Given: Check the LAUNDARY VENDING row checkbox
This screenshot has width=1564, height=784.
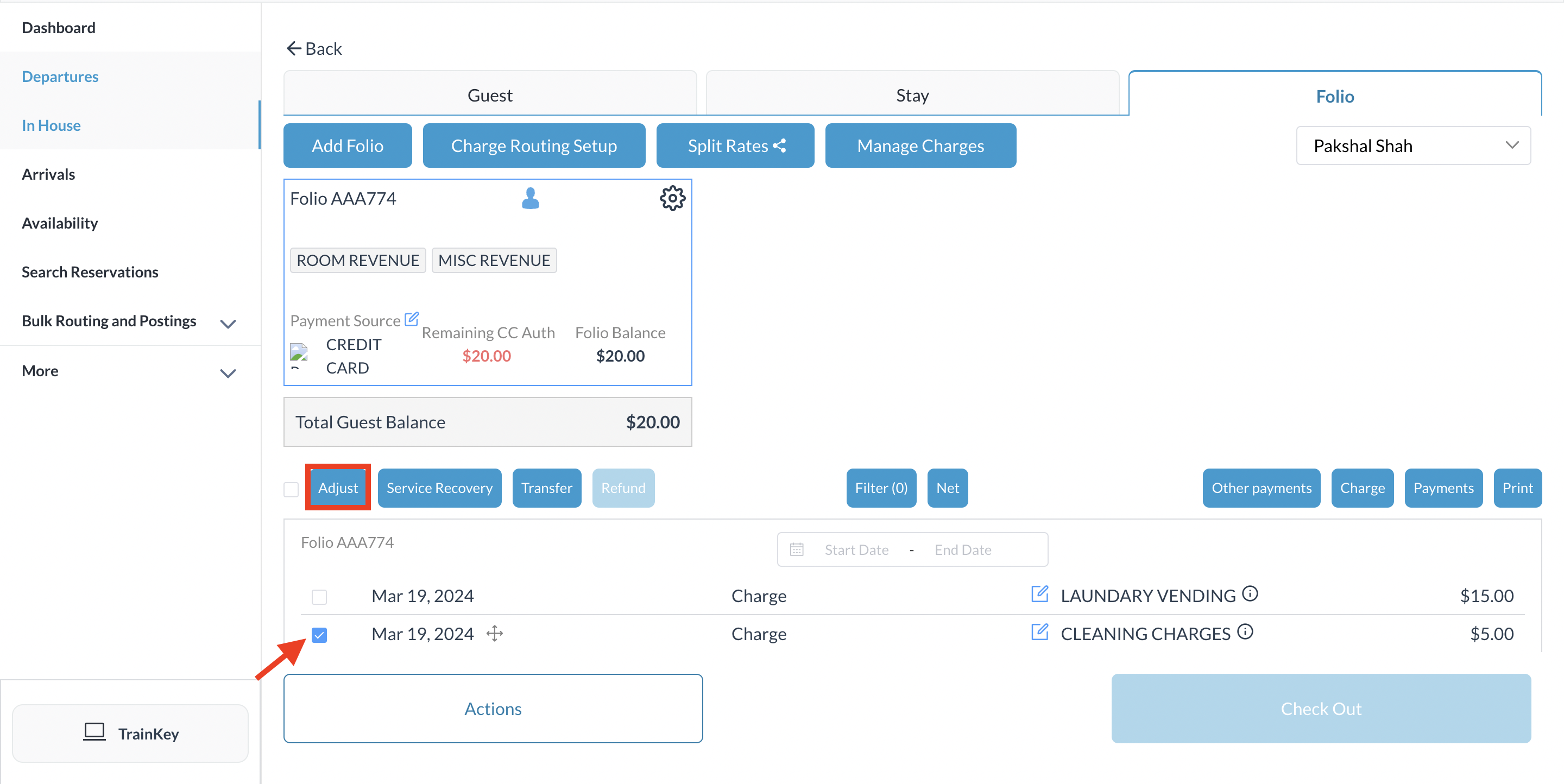Looking at the screenshot, I should pyautogui.click(x=319, y=597).
